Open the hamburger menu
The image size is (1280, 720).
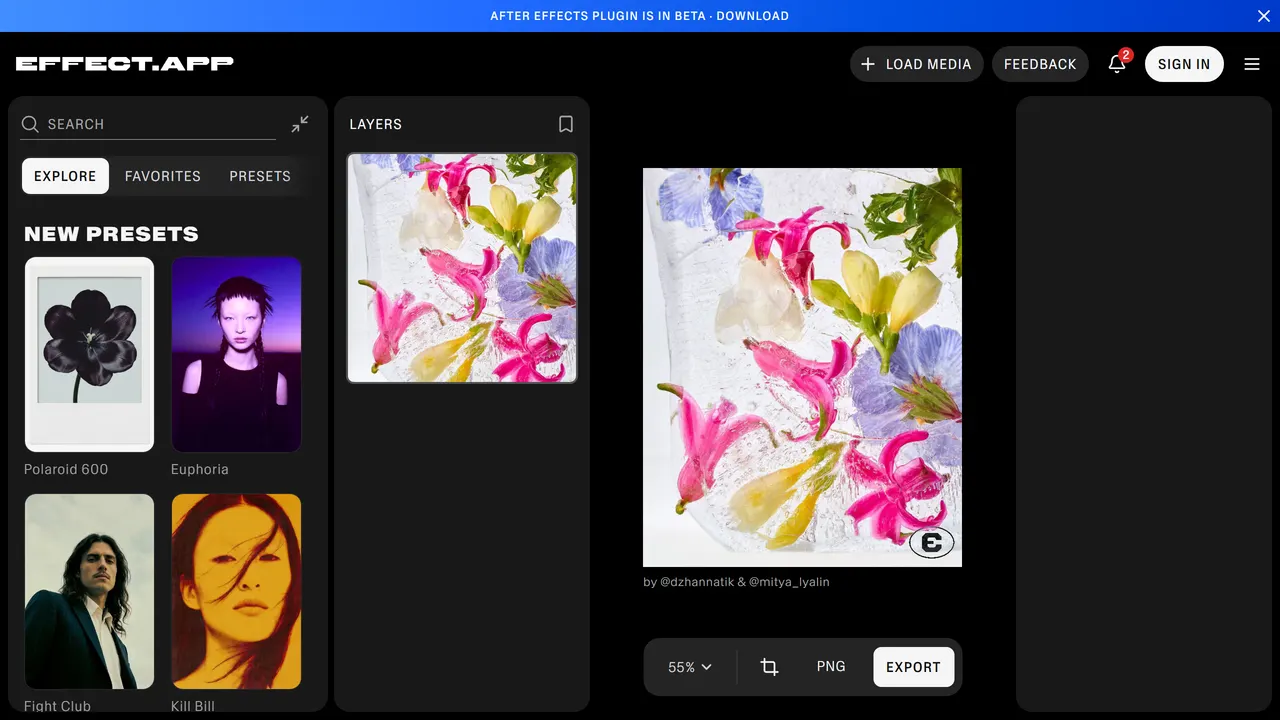(1252, 64)
